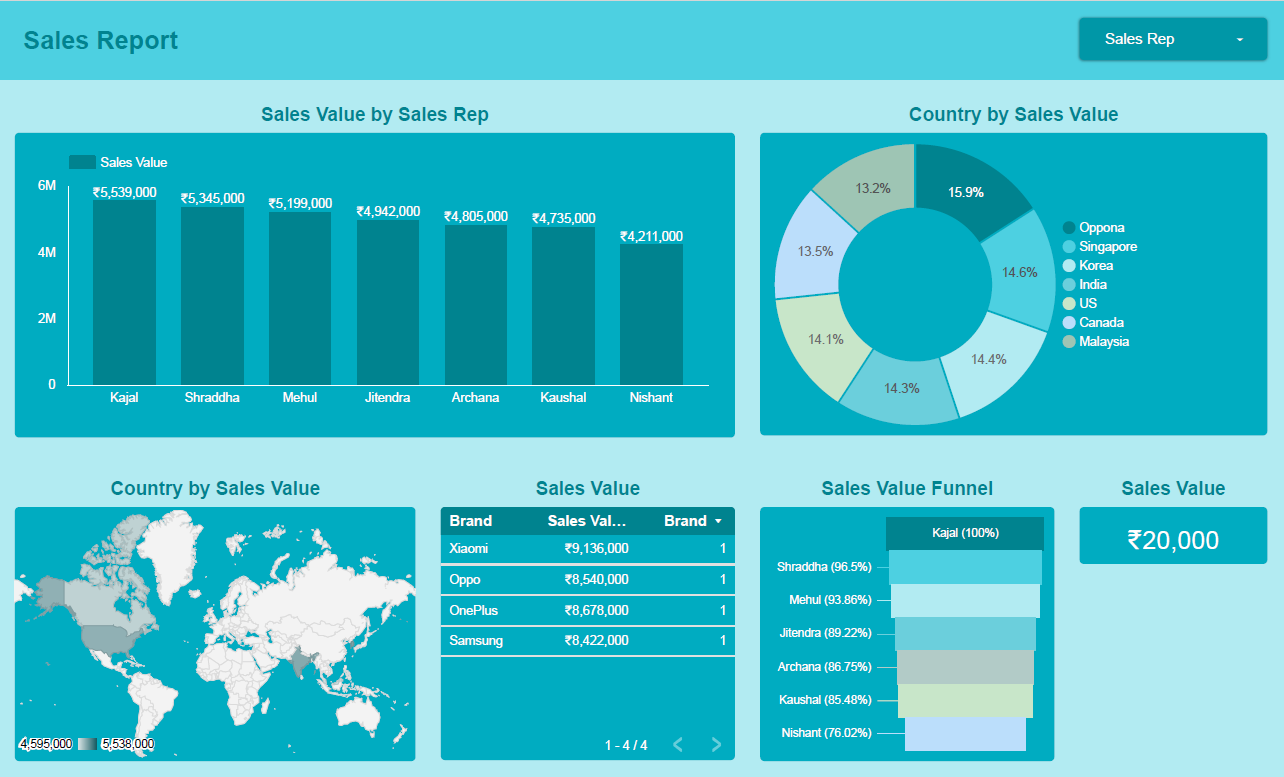The height and width of the screenshot is (777, 1284).
Task: Click the Oppo brand cell in the table
Action: pos(465,580)
